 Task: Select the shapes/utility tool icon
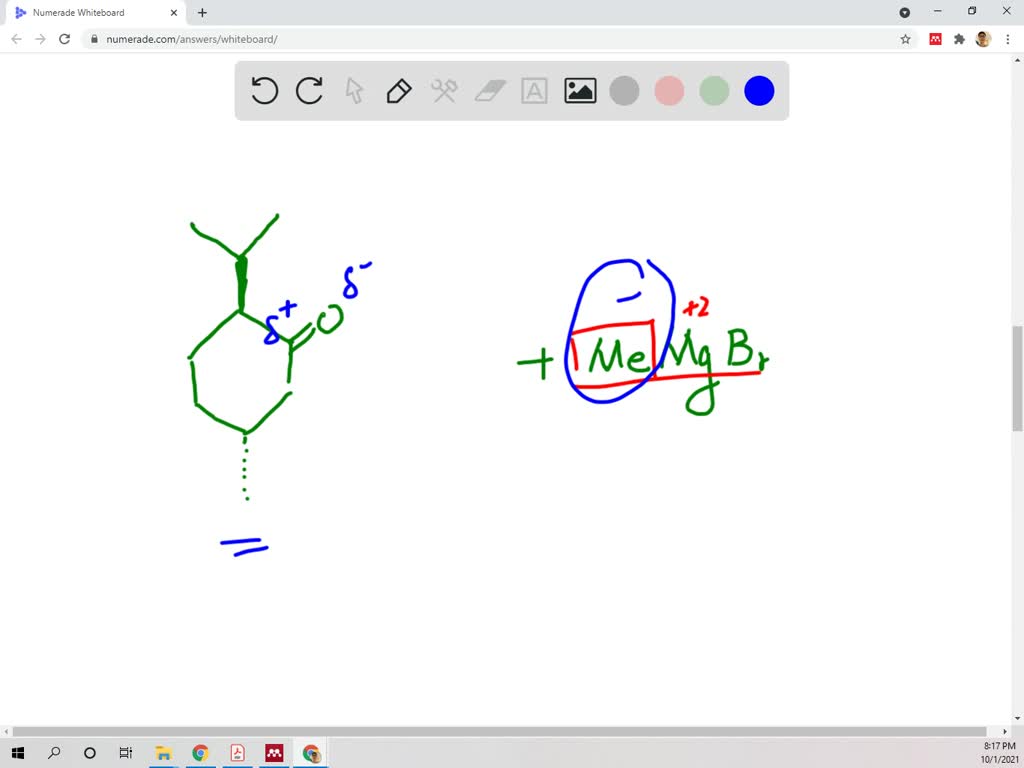443,90
